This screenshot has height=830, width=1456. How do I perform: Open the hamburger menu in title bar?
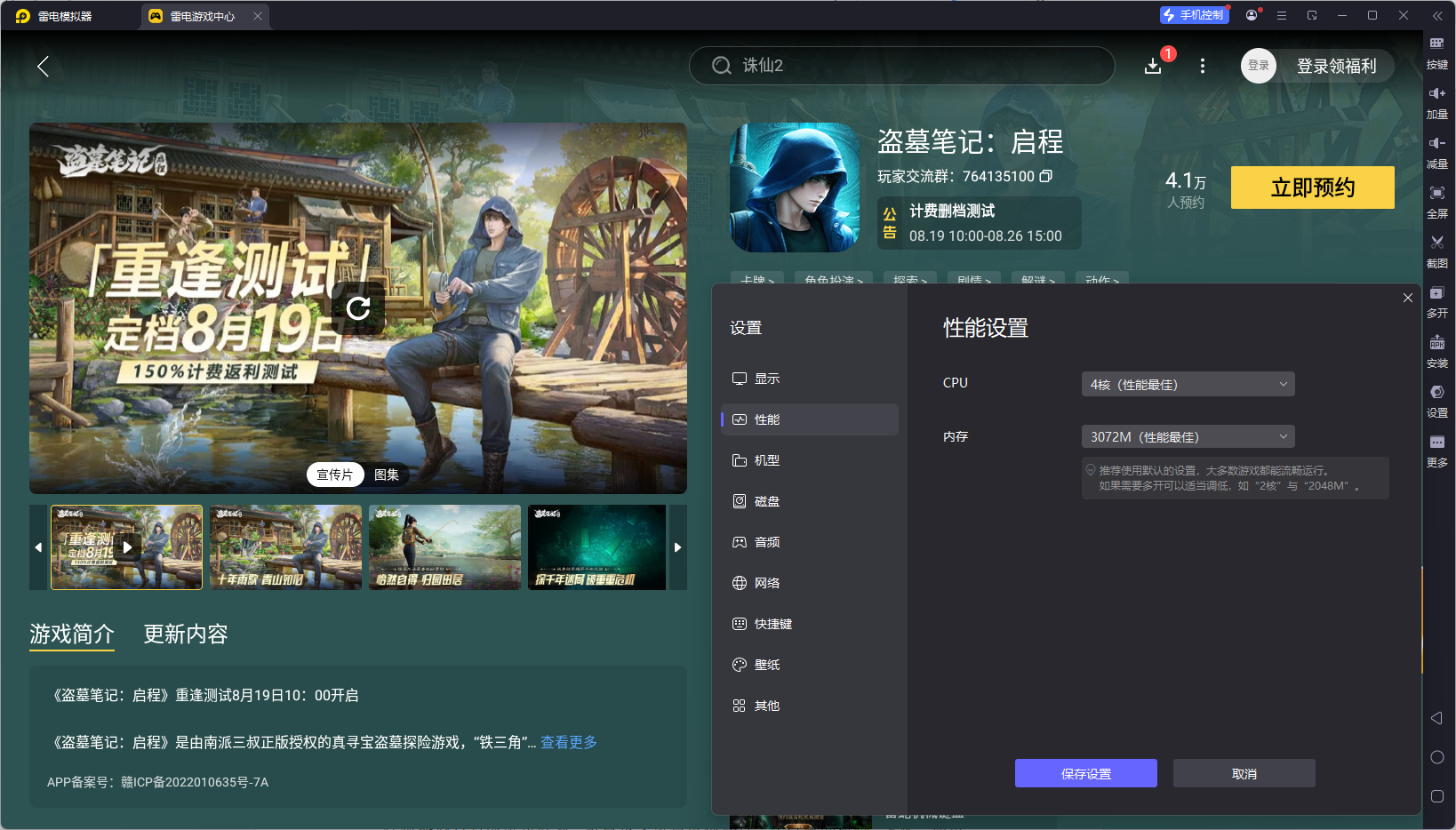pyautogui.click(x=1282, y=15)
